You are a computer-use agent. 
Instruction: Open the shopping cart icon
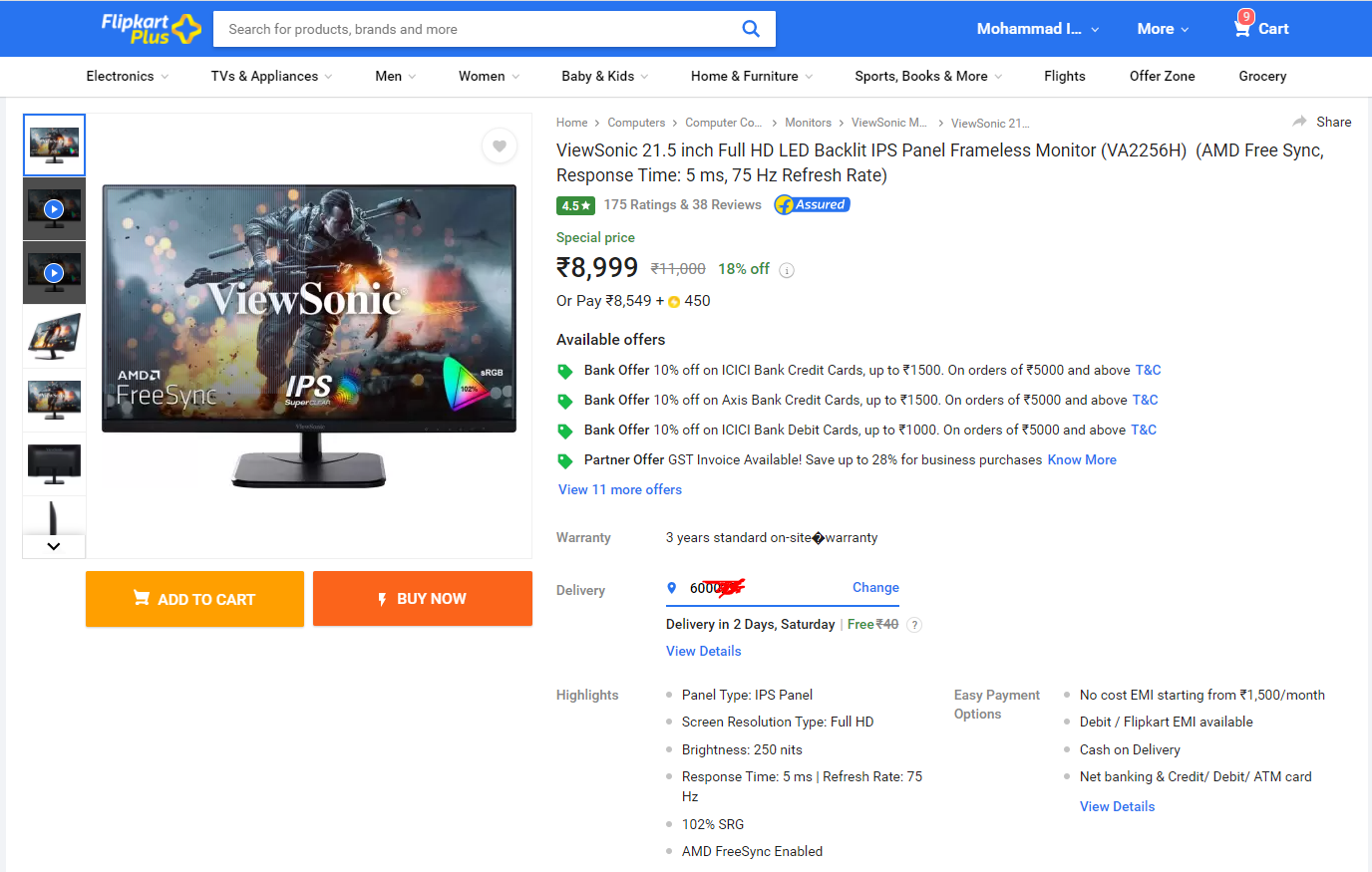[1242, 28]
